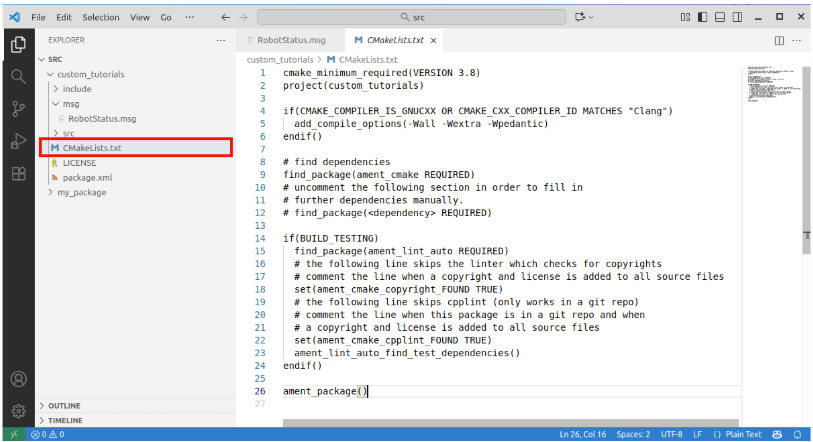The height and width of the screenshot is (442, 813).
Task: Expand the OUTLINE section
Action: click(x=64, y=405)
